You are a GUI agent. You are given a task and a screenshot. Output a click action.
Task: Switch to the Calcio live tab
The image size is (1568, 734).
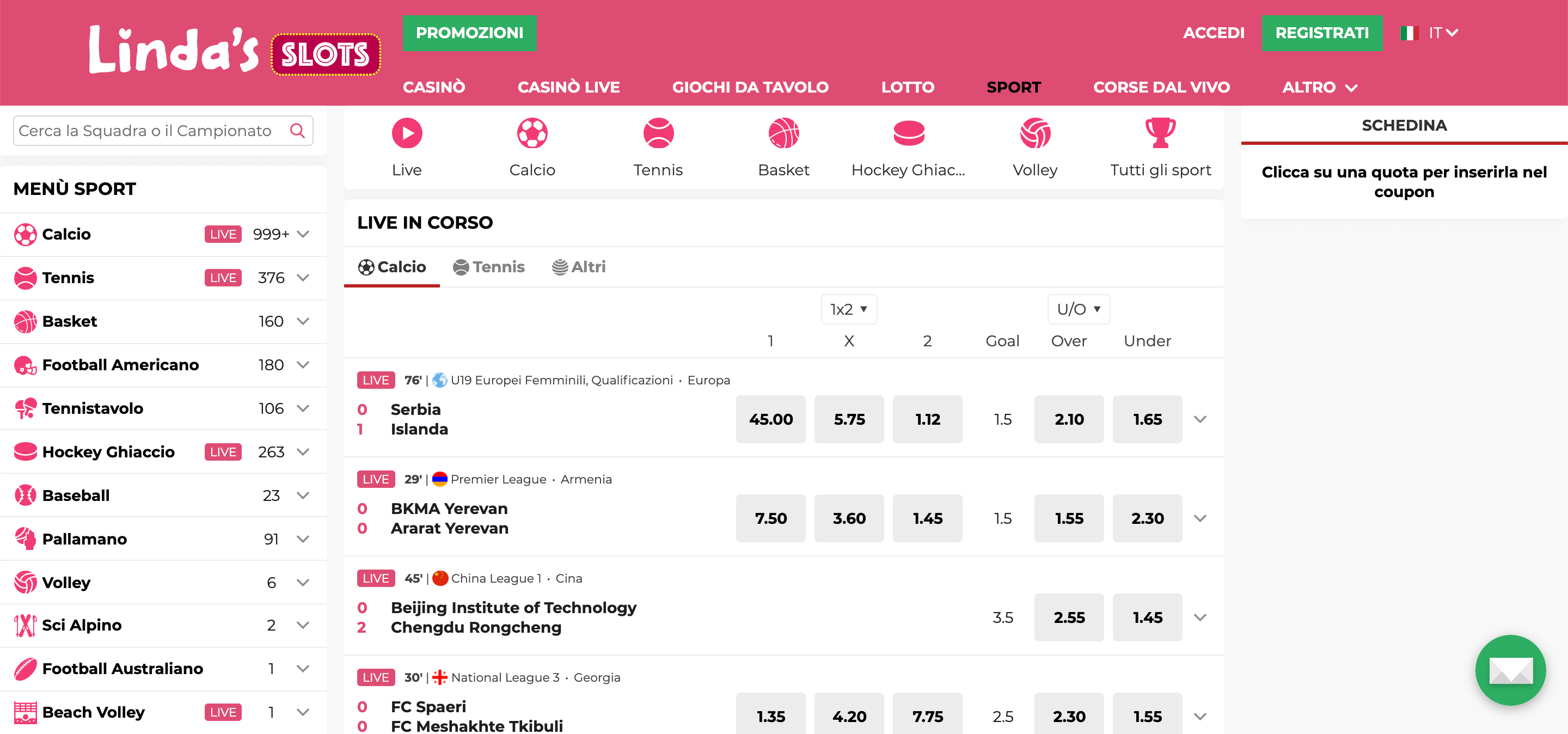392,267
